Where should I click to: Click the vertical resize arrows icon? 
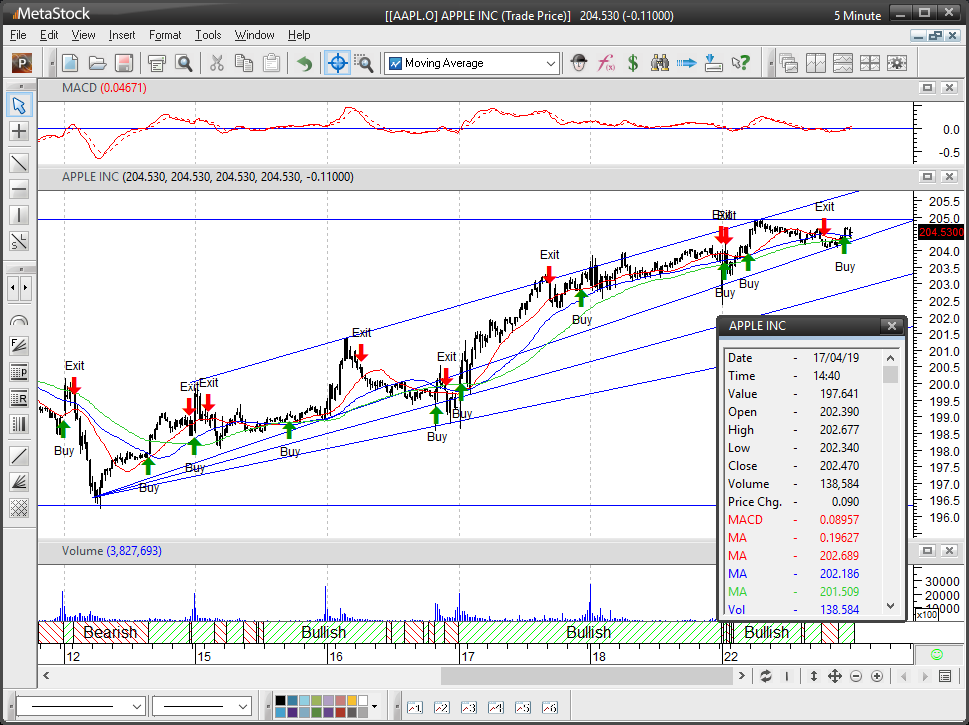click(x=813, y=676)
